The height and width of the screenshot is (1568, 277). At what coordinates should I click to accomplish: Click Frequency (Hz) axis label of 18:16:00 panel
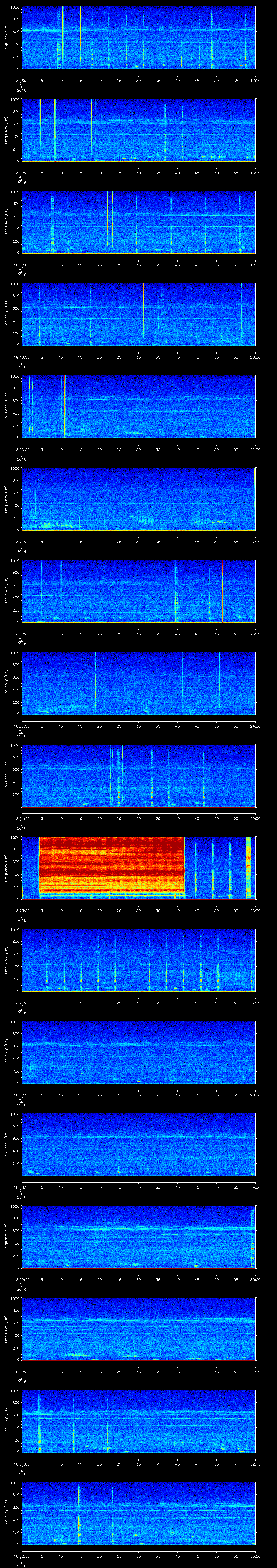click(x=6, y=38)
